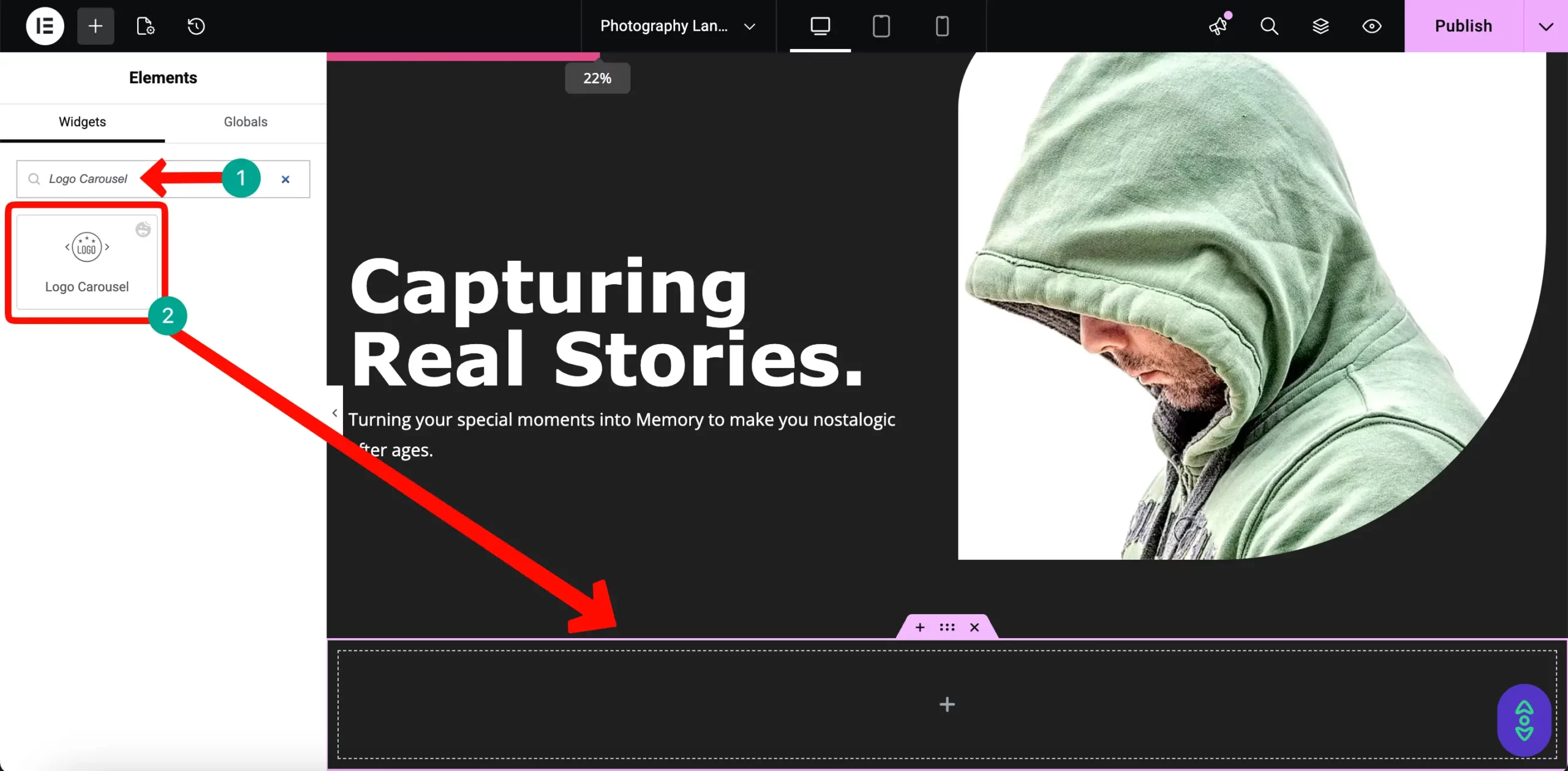The width and height of the screenshot is (1568, 771).
Task: Open the Publish options arrow
Action: point(1546,26)
